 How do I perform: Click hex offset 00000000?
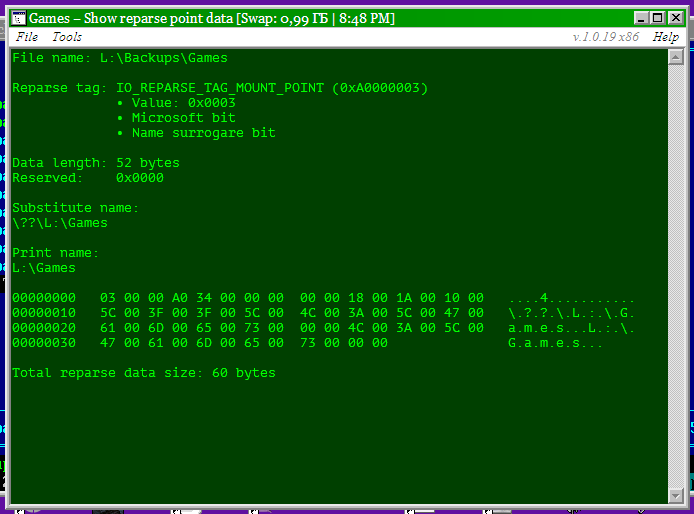click(44, 298)
